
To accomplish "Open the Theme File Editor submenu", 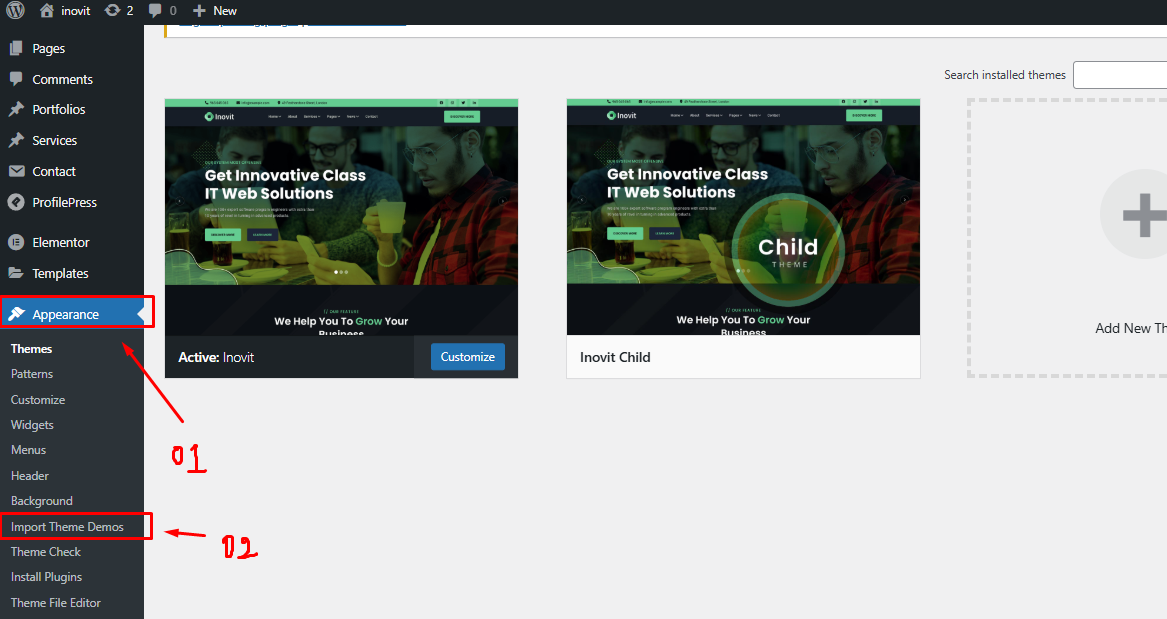I will coord(56,603).
